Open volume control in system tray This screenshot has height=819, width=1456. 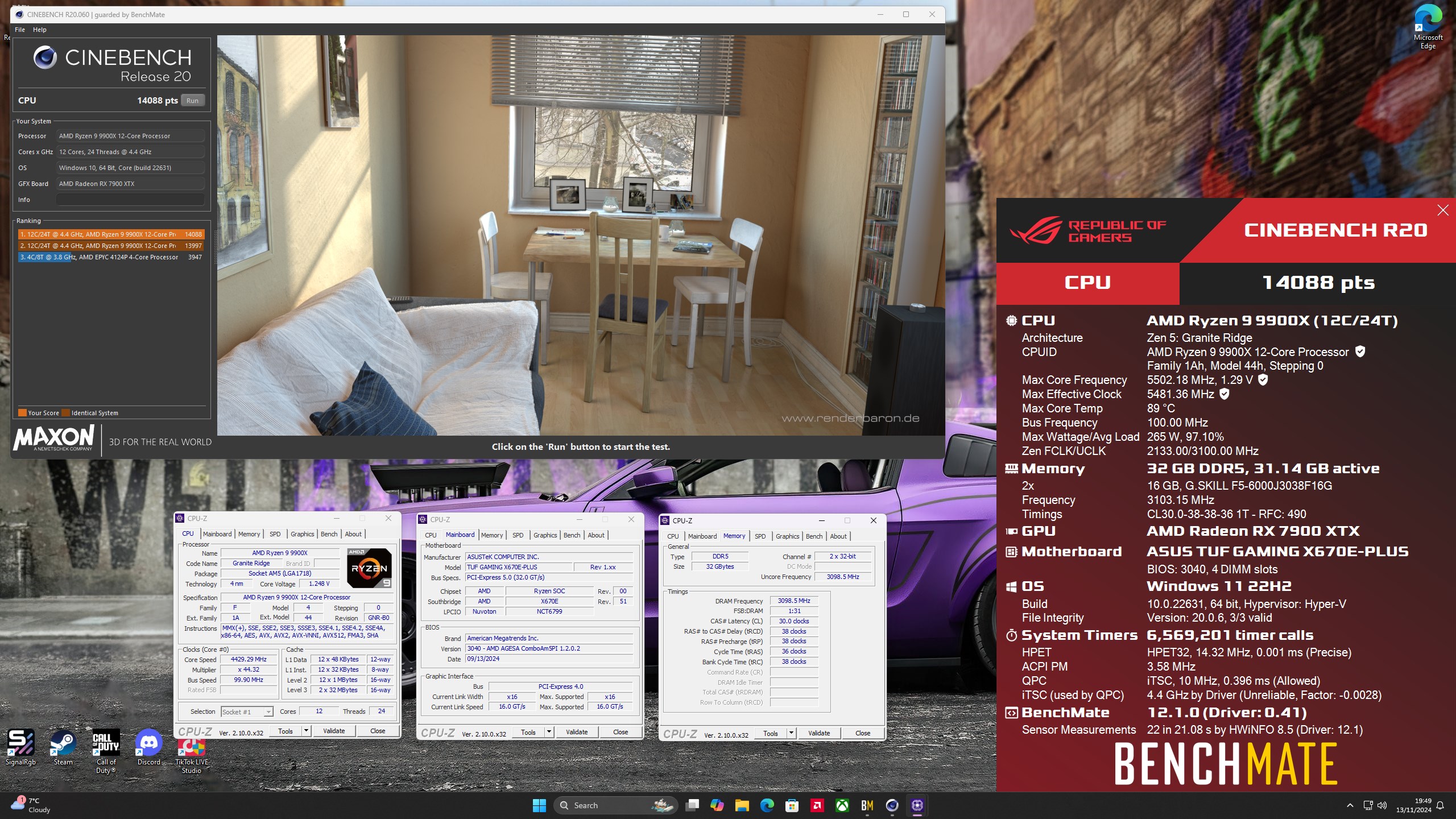pos(1382,805)
